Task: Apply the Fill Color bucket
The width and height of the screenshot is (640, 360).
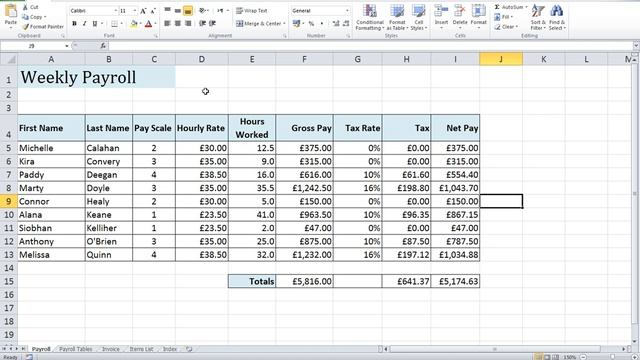Action: (x=133, y=24)
